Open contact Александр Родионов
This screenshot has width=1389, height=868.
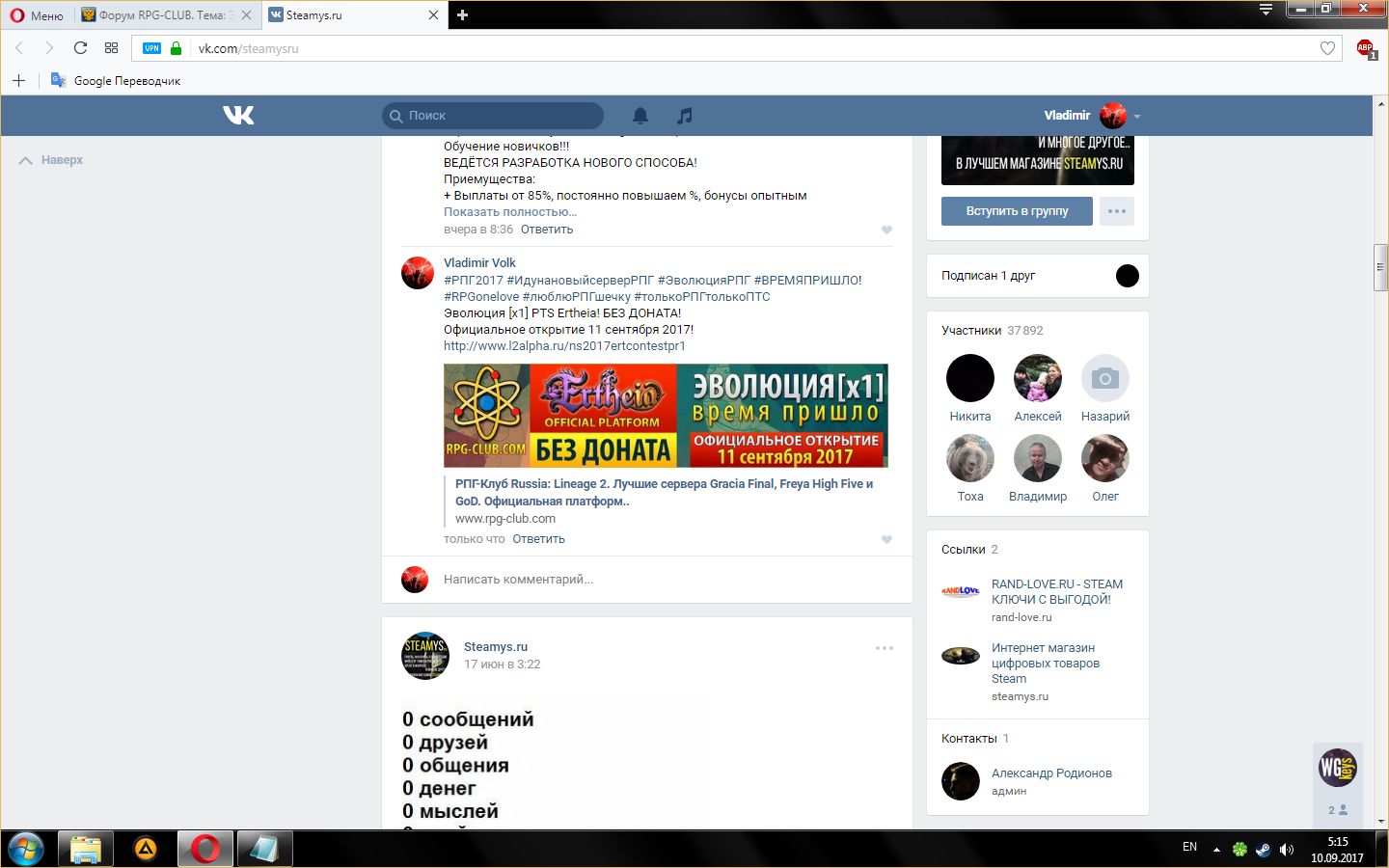coord(1051,773)
